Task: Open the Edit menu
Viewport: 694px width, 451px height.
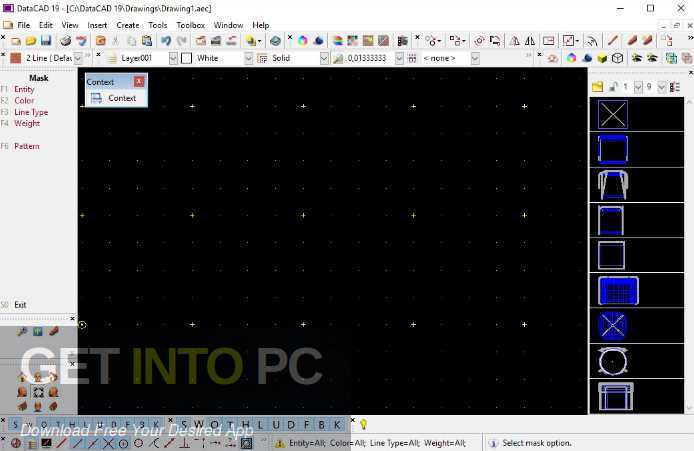Action: click(46, 25)
